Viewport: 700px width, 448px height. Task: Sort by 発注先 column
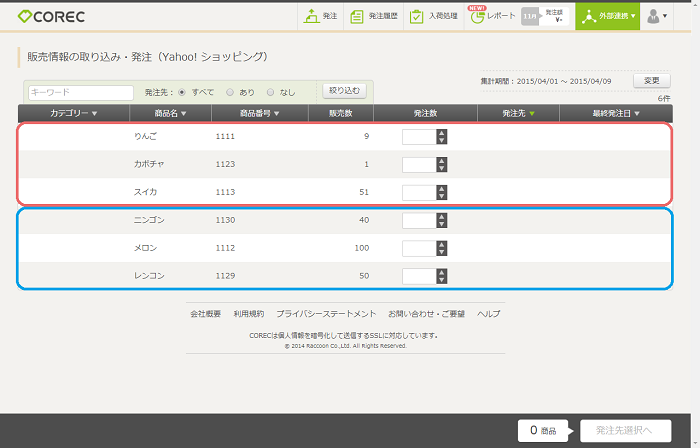[518, 113]
